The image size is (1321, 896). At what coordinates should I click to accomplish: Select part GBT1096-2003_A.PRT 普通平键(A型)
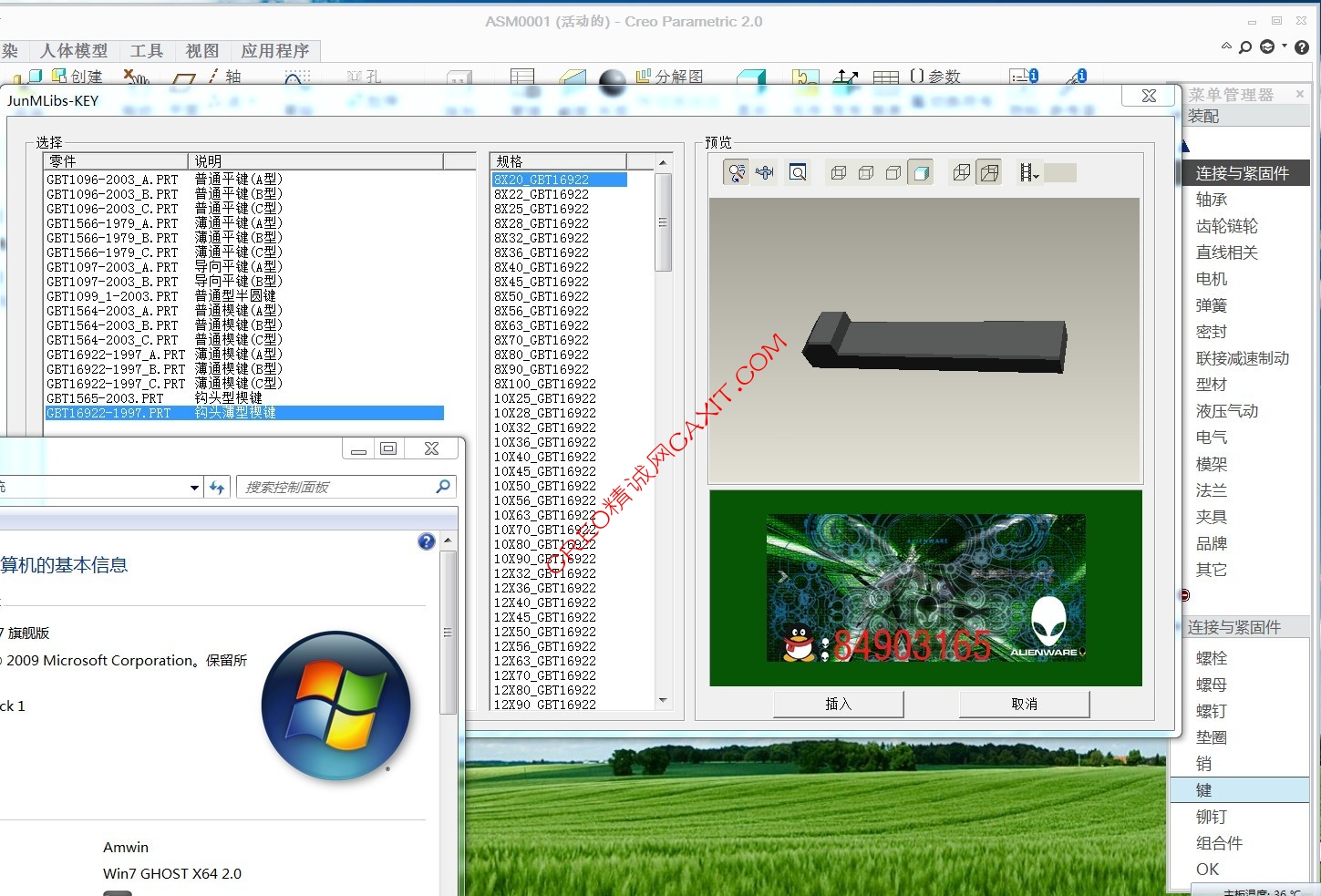244,180
